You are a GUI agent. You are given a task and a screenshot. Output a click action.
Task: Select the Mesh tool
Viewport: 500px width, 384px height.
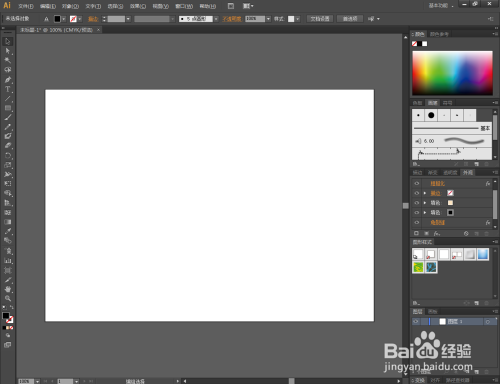tap(8, 212)
